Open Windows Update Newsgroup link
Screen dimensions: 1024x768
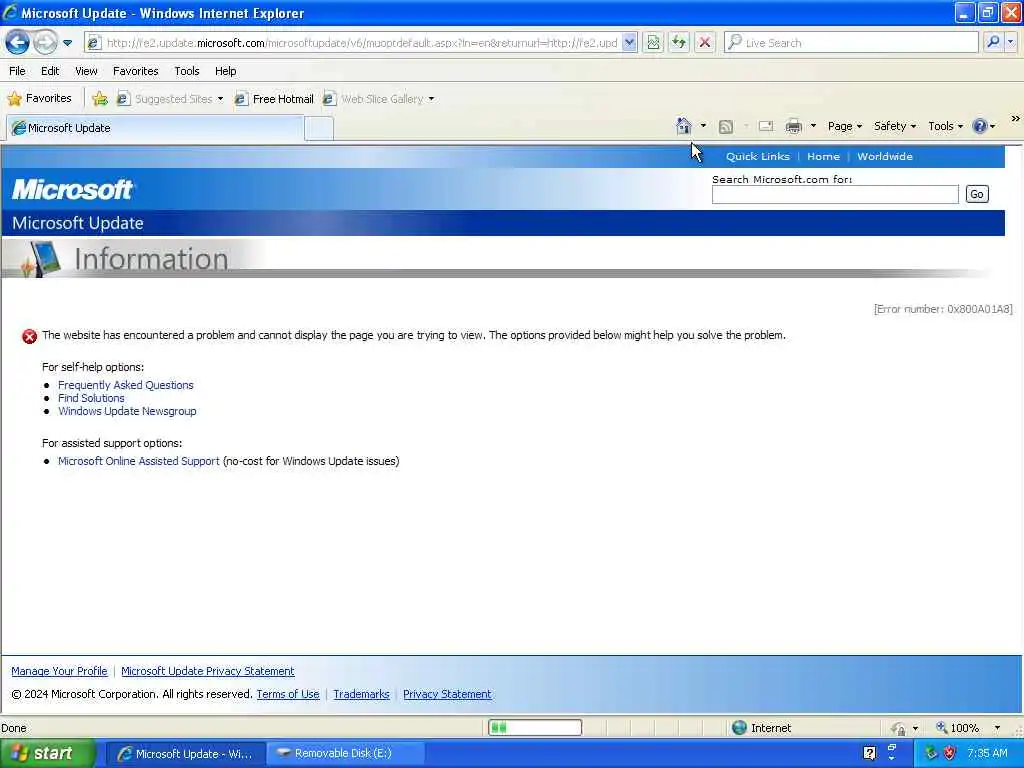coord(127,411)
